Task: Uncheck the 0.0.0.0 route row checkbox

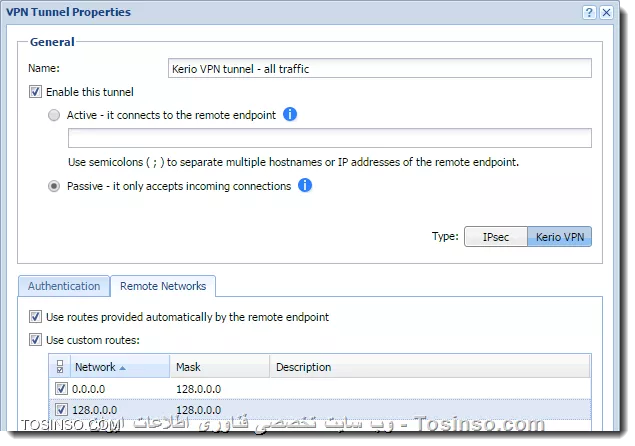Action: click(61, 388)
